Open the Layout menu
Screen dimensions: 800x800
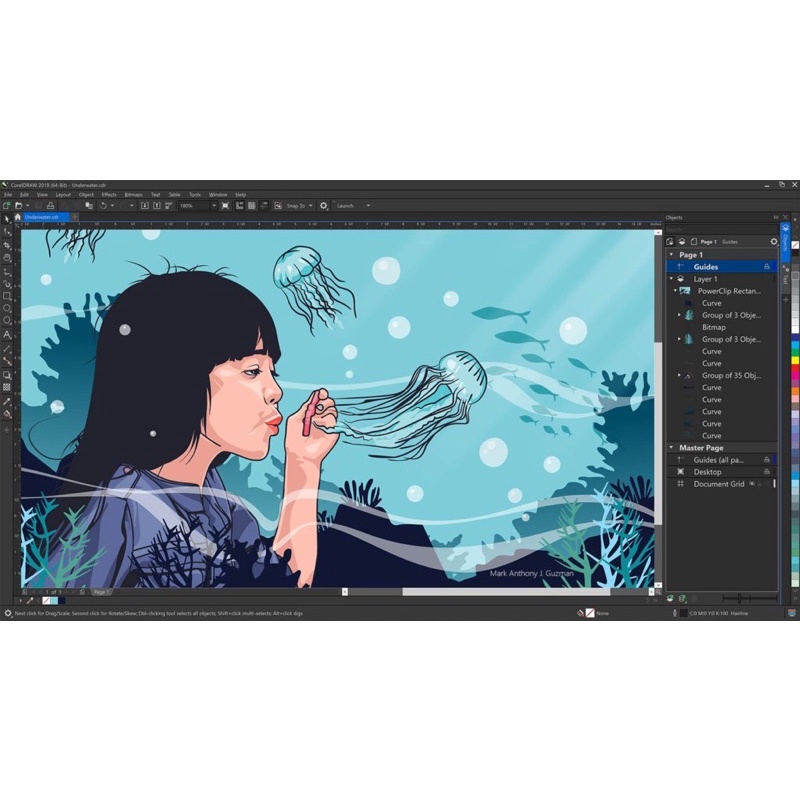63,194
